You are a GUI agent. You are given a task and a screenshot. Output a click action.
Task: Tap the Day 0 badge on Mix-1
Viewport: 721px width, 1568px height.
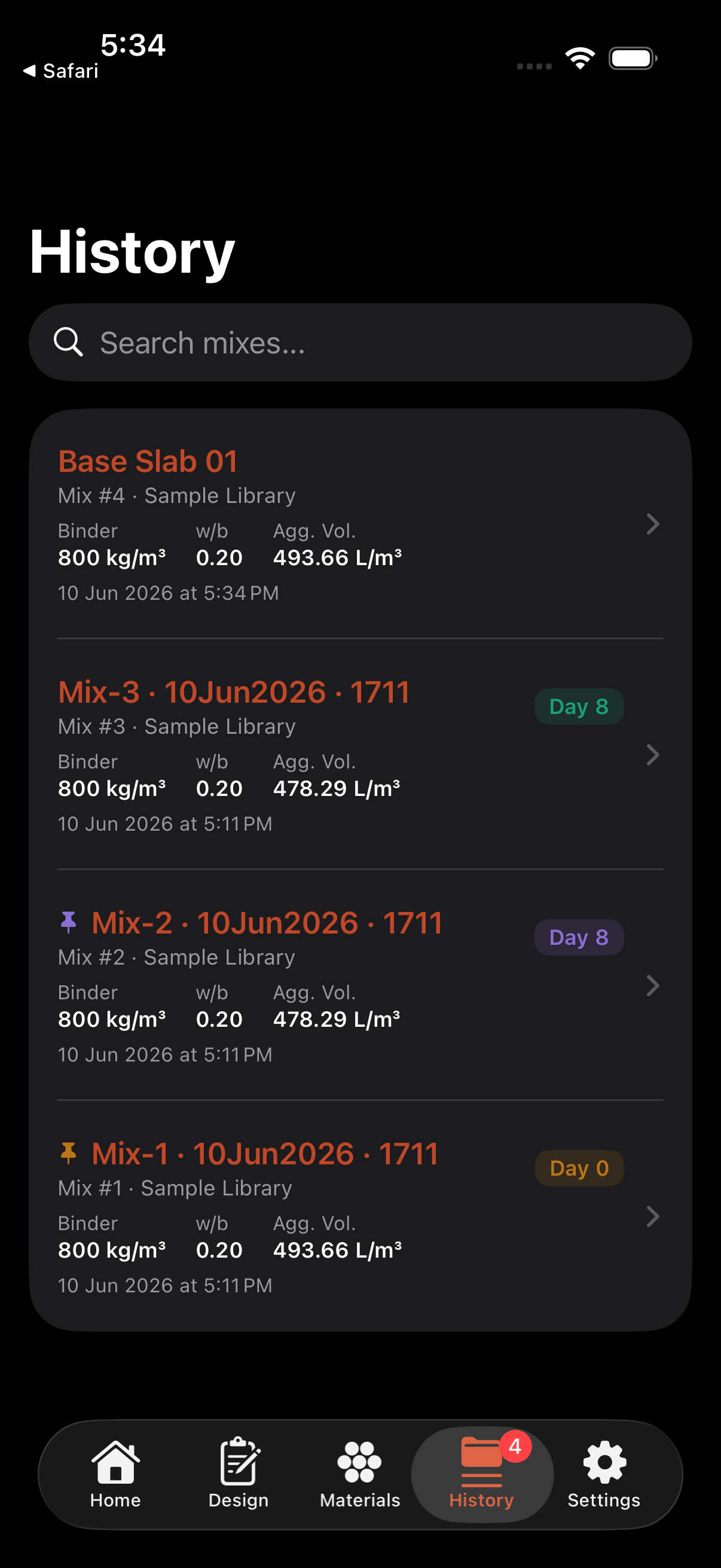[579, 1168]
